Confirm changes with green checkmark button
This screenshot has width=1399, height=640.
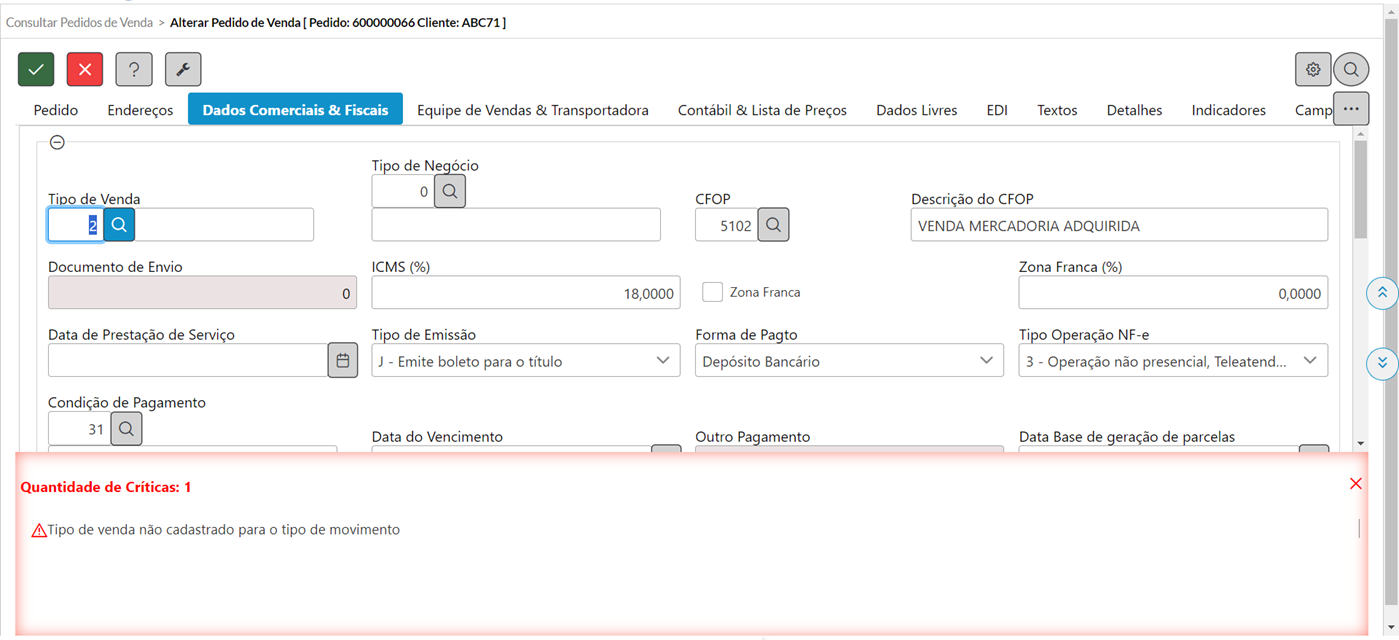point(36,69)
